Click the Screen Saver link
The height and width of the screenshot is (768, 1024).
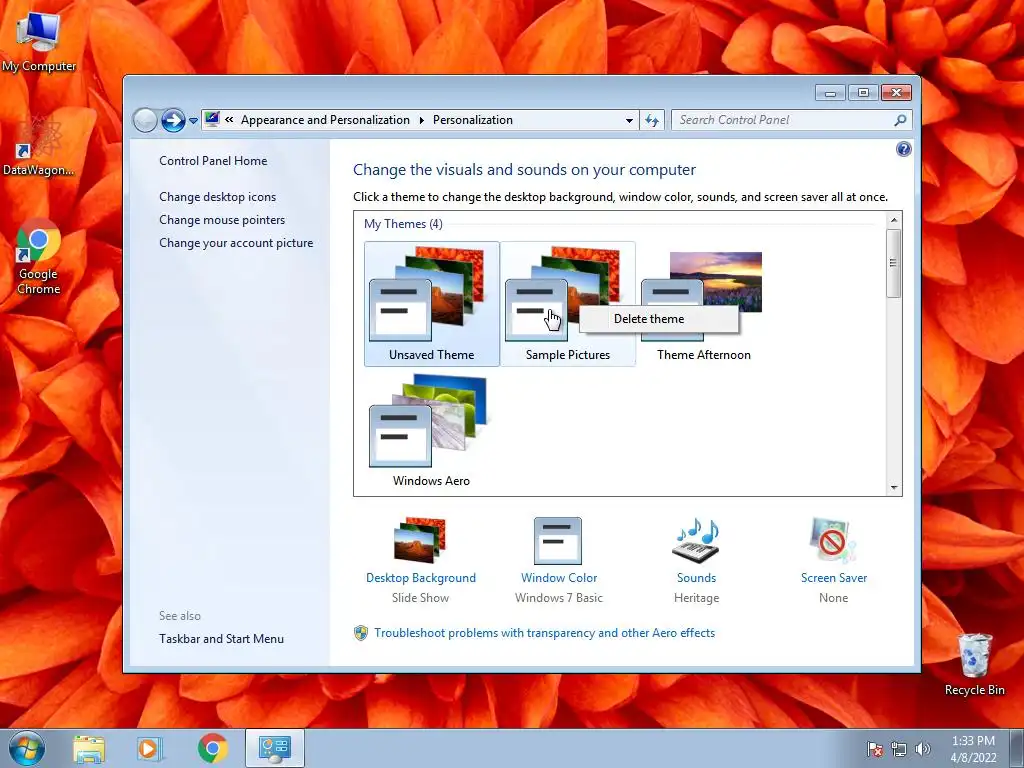(x=834, y=578)
